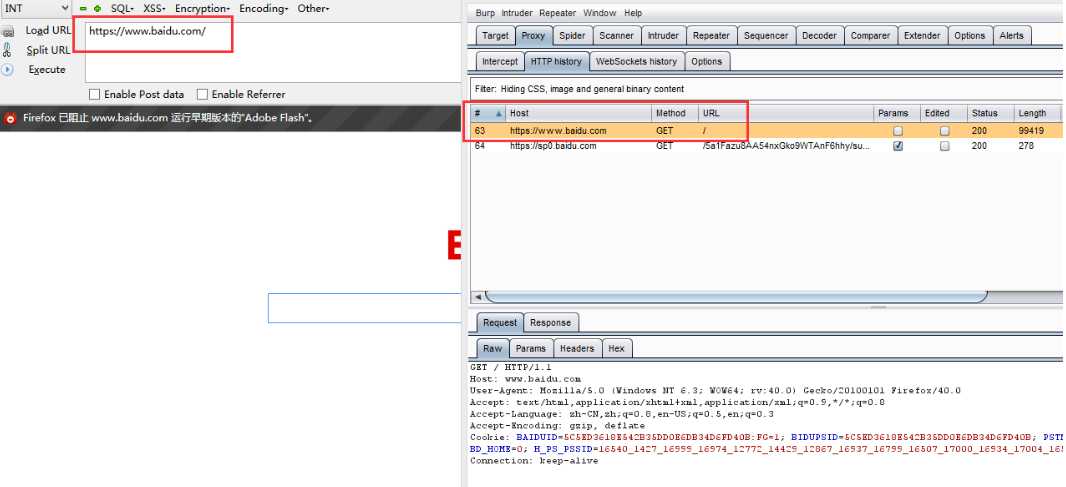1066x487 pixels.
Task: Click the Flash blocked plugin icon
Action: (10, 118)
